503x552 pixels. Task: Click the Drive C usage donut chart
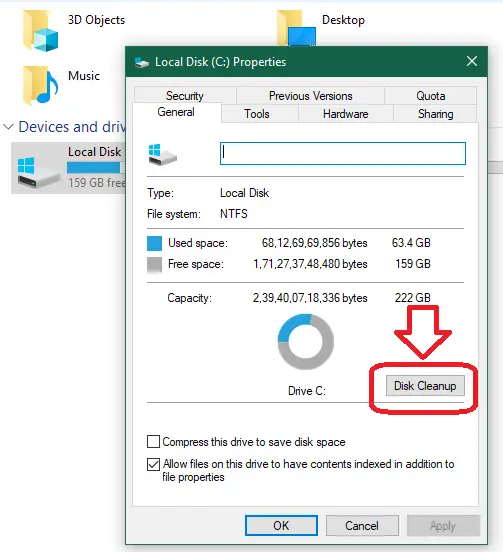[306, 342]
